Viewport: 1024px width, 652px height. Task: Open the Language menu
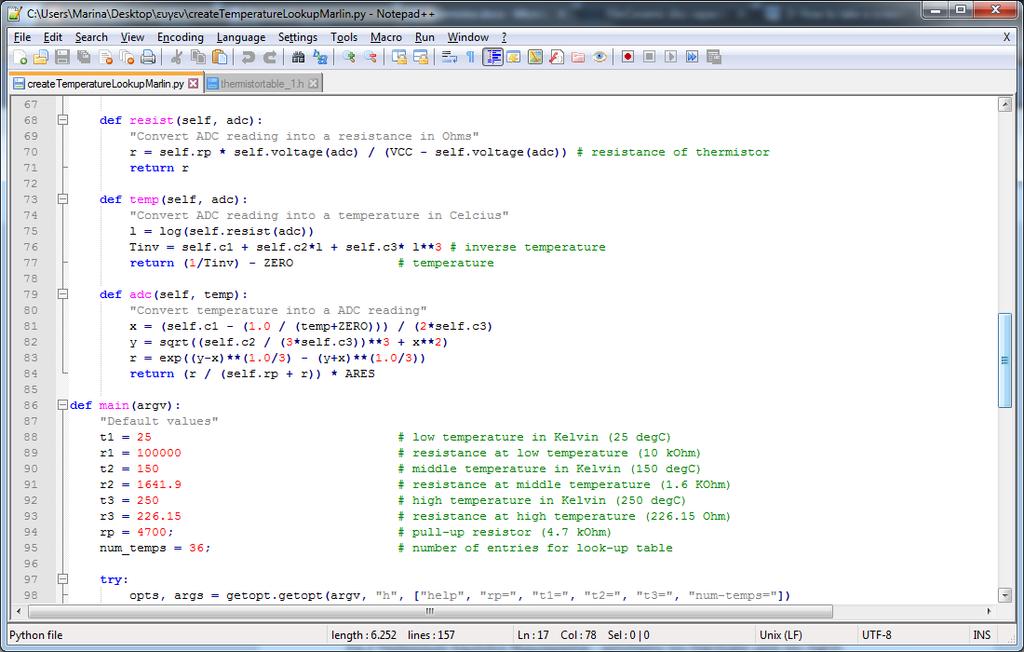click(x=241, y=37)
